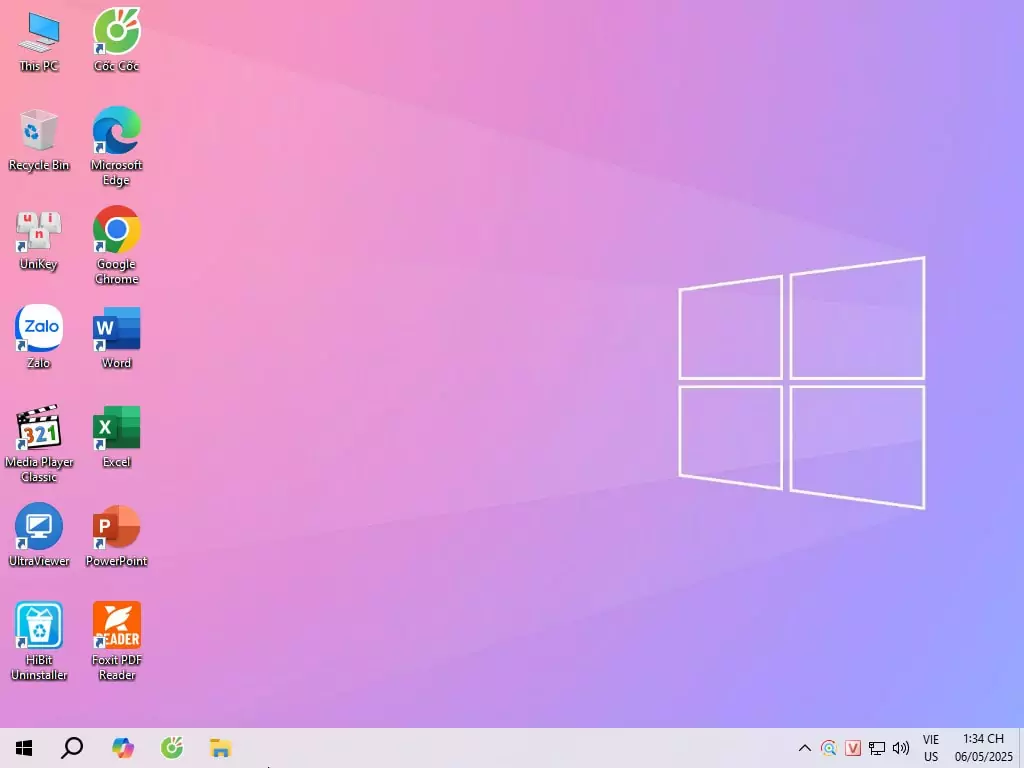Select the This PC desktop icon
This screenshot has height=768, width=1024.
(x=39, y=42)
